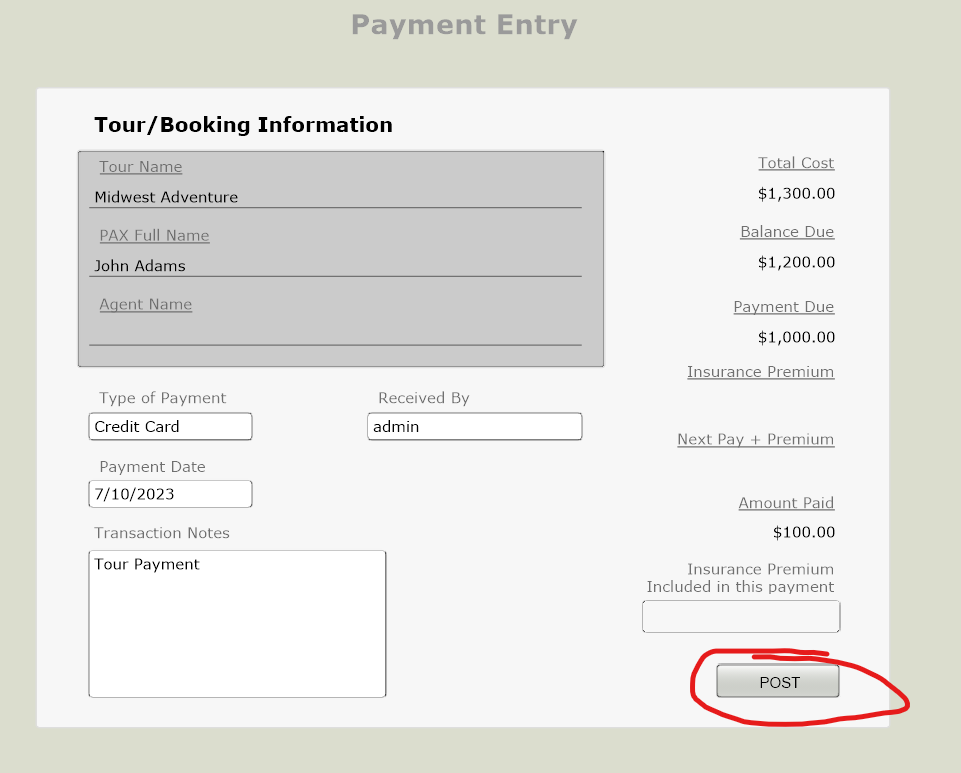Click the John Adams name field
Image resolution: width=961 pixels, height=773 pixels.
[x=335, y=267]
